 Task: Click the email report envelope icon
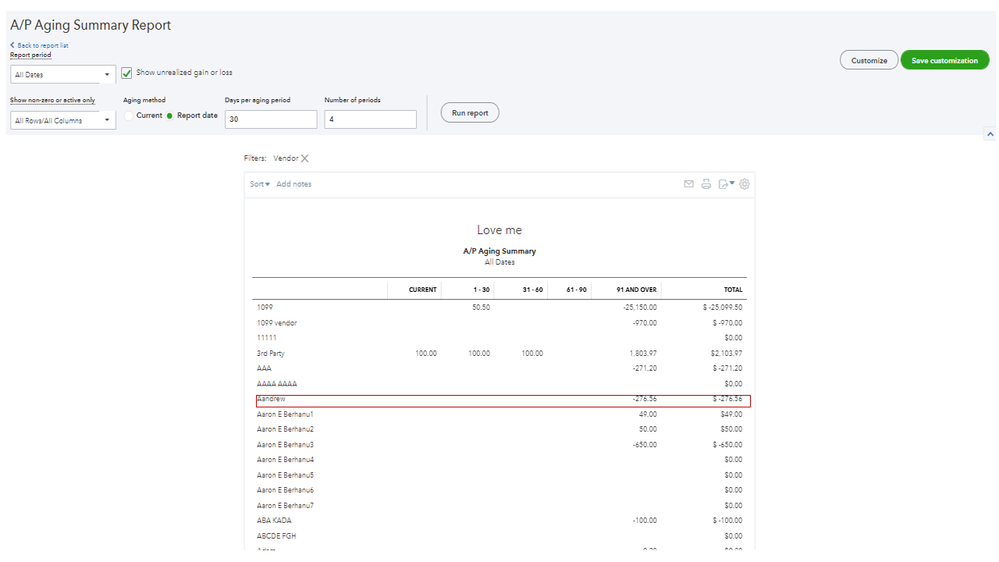[689, 184]
